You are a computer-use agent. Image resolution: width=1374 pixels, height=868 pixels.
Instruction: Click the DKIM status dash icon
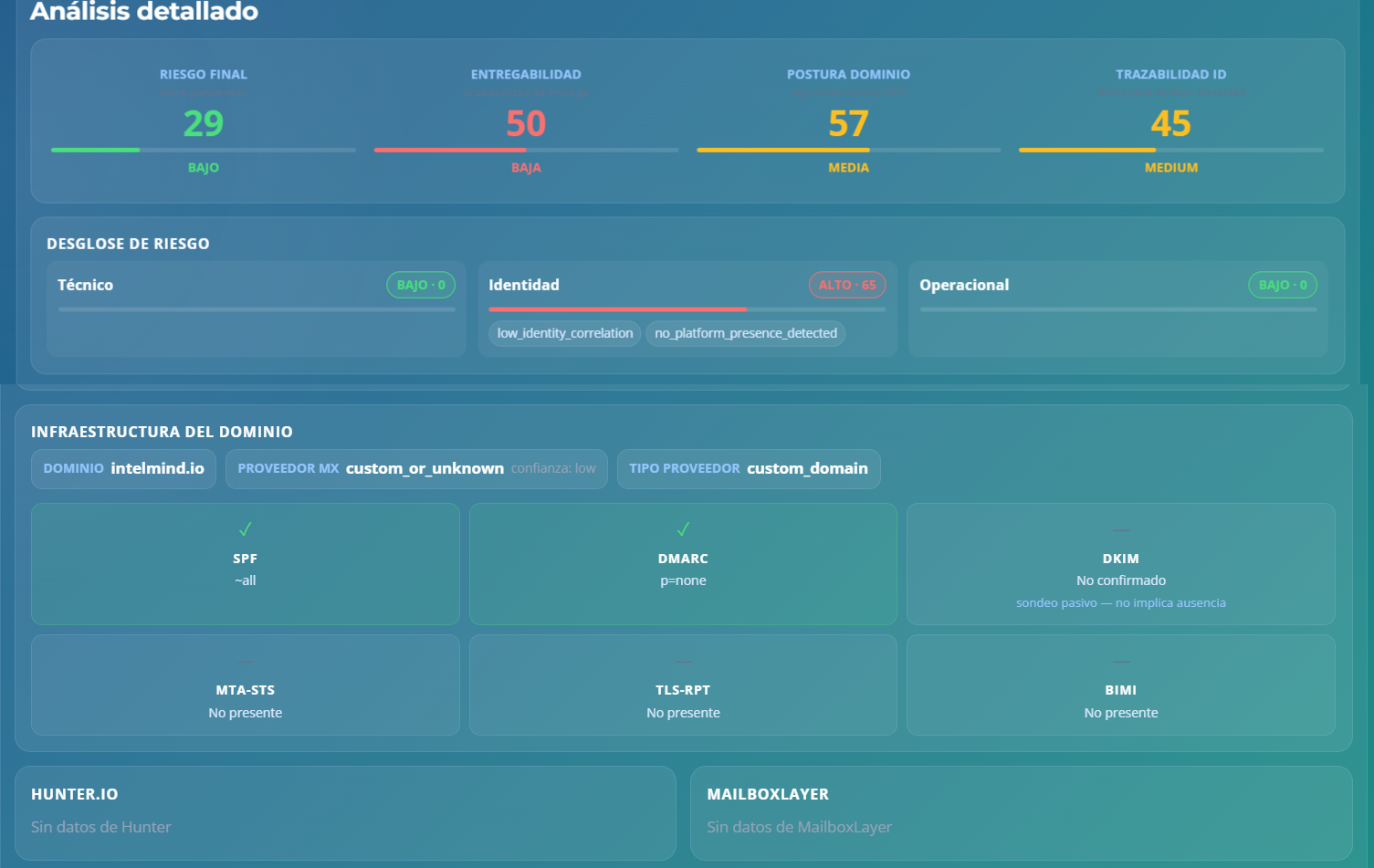pyautogui.click(x=1120, y=529)
